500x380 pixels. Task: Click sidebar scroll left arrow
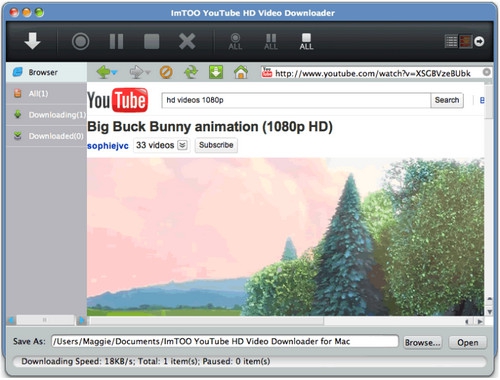tap(11, 320)
